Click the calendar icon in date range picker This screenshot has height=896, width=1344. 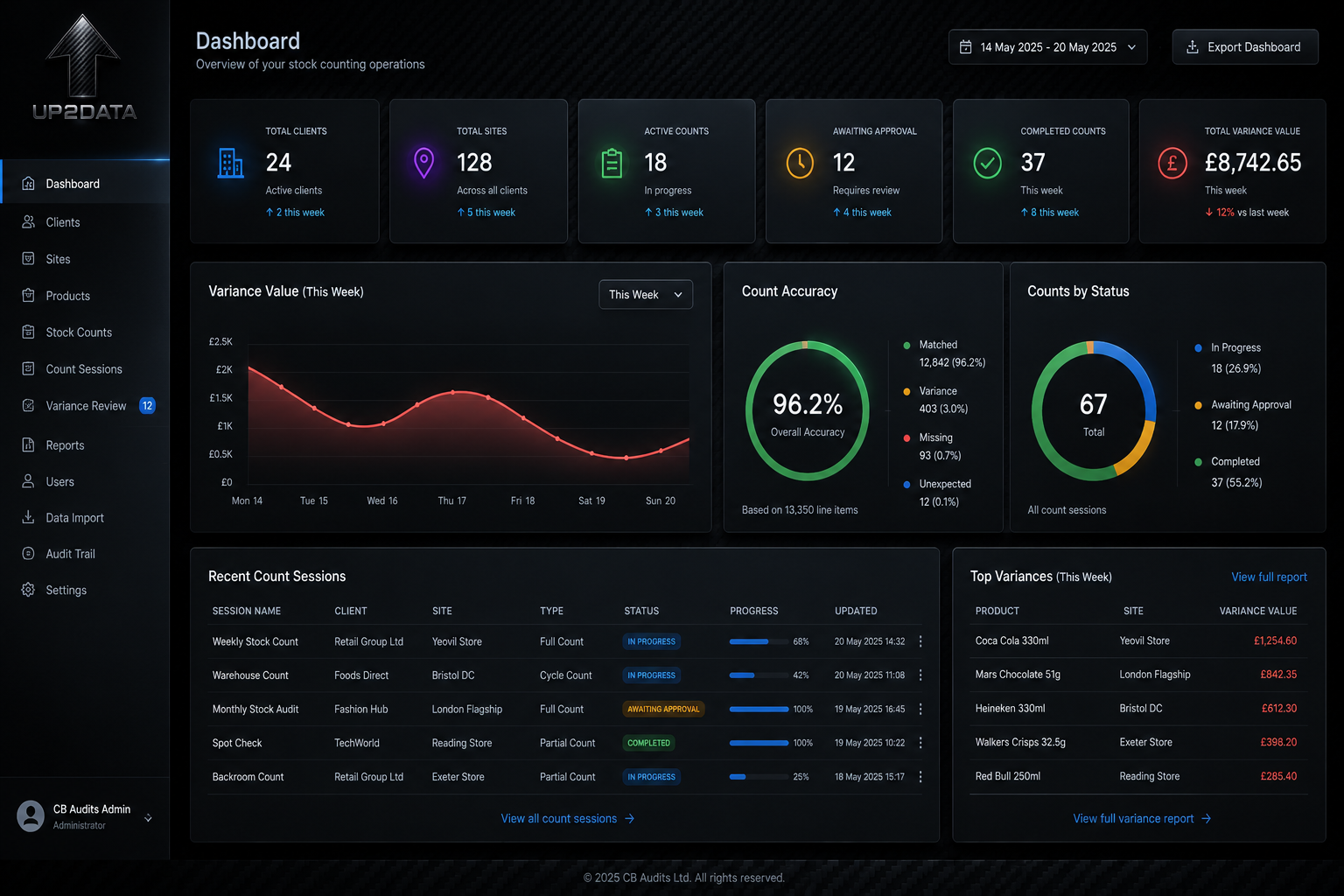pyautogui.click(x=965, y=47)
